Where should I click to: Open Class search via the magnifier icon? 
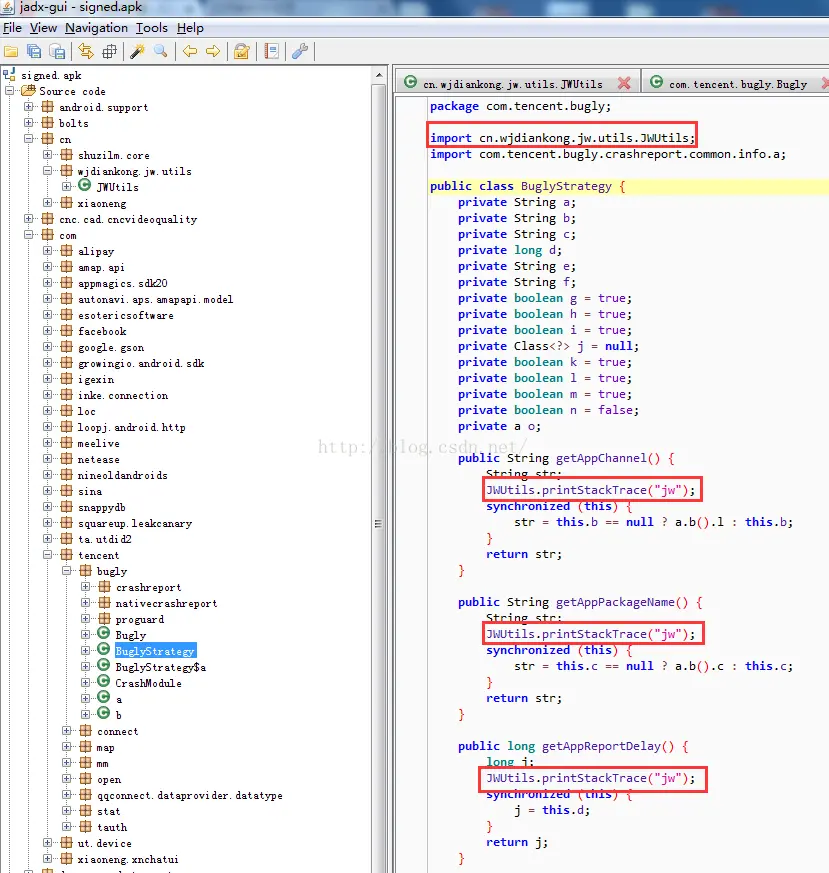pos(161,52)
